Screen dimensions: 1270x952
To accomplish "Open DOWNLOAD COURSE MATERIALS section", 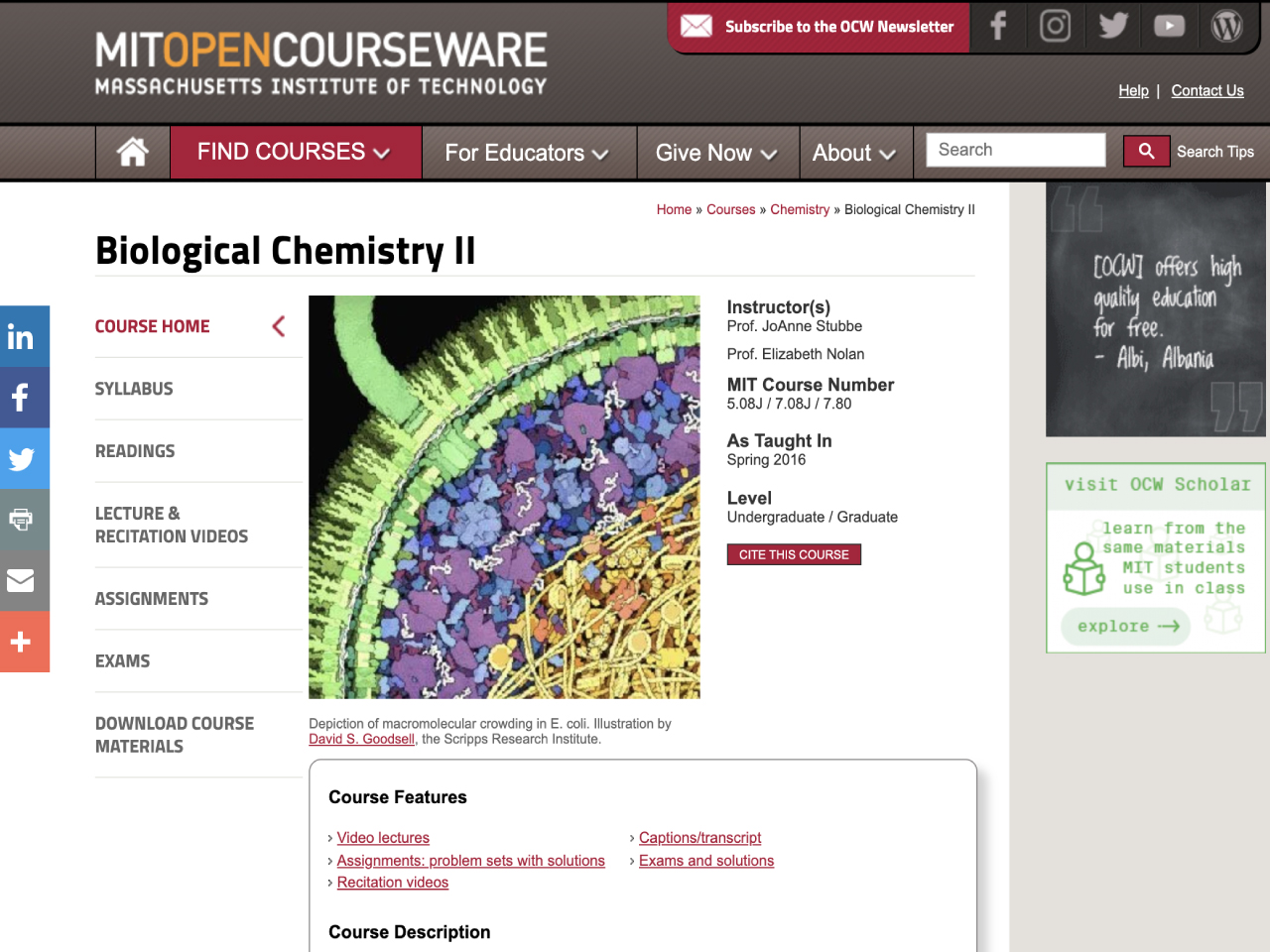I will click(175, 735).
